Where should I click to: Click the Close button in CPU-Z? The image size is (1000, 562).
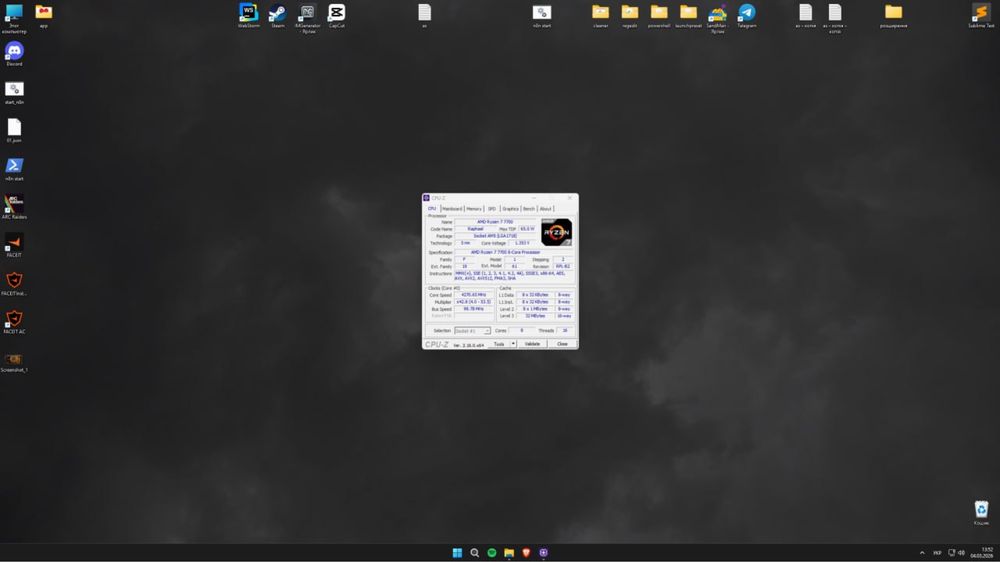click(562, 344)
